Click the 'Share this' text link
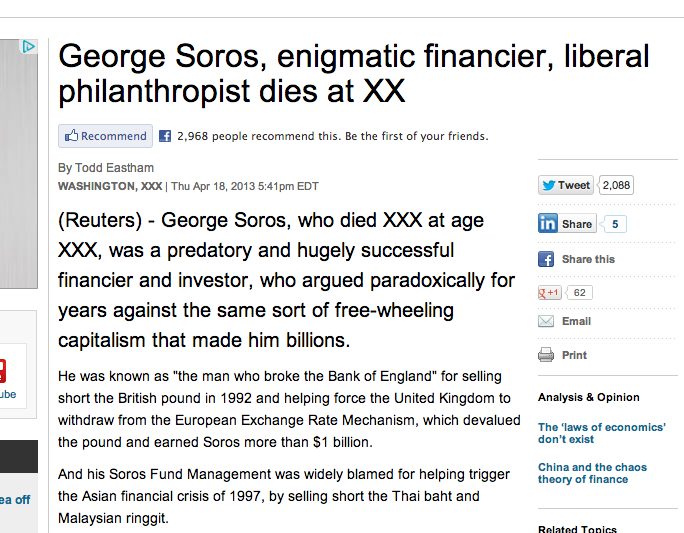Screen dimensions: 684x533 coord(588,259)
